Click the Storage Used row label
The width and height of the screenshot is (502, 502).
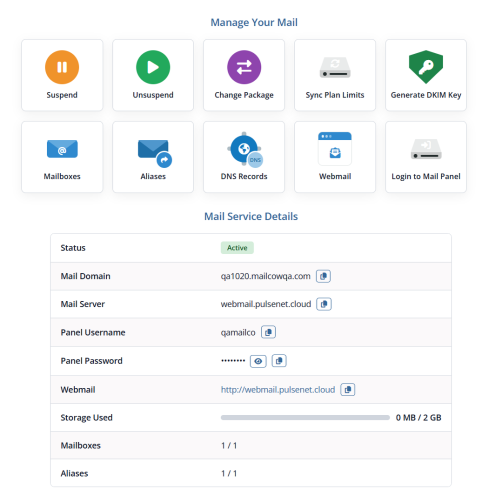coord(87,418)
